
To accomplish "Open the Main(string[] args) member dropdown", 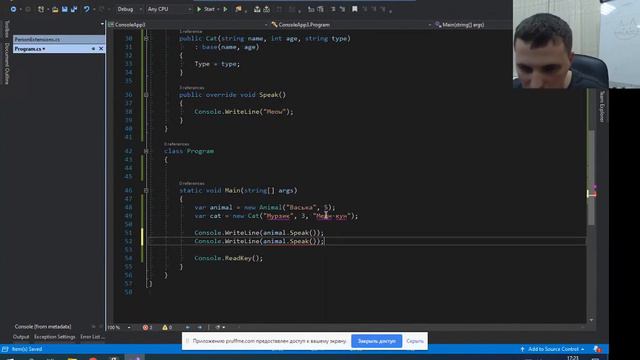I will point(473,25).
